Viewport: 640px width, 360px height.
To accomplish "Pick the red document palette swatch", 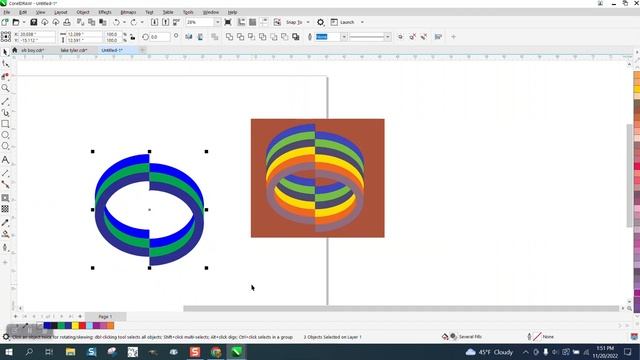I will 82,325.
